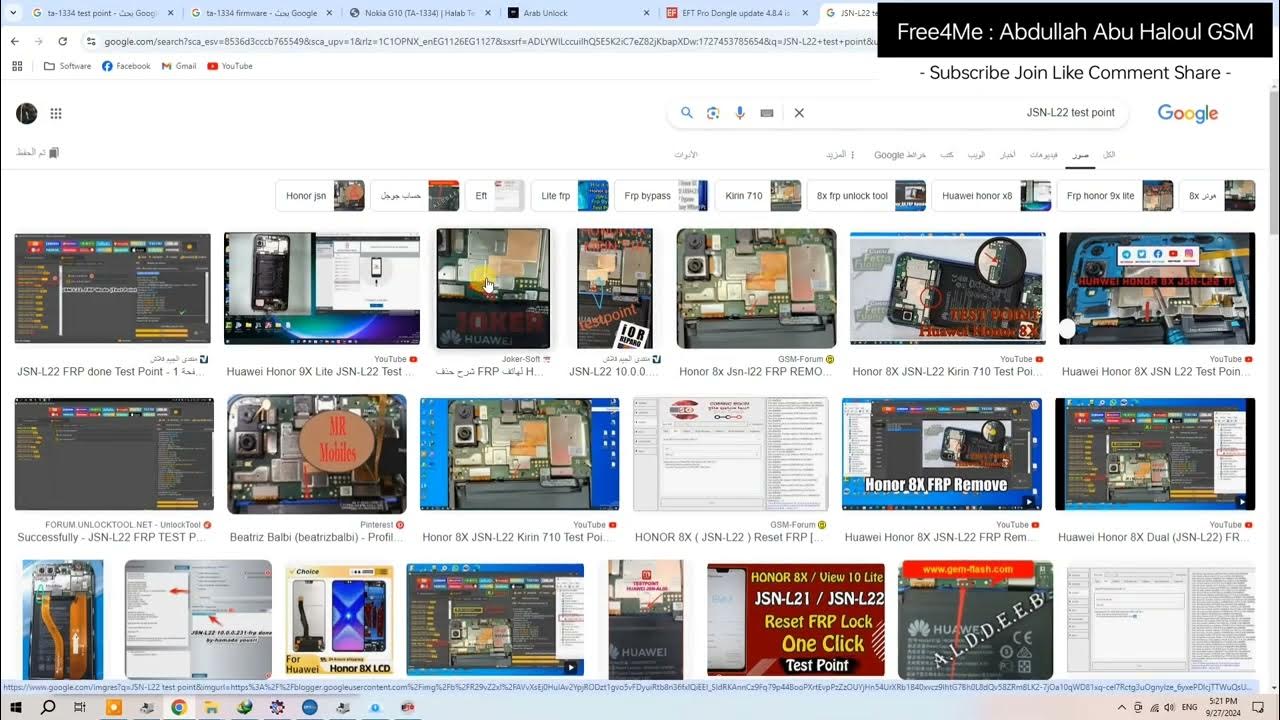This screenshot has width=1280, height=720.
Task: Open the Google account profile avatar
Action: tap(27, 113)
